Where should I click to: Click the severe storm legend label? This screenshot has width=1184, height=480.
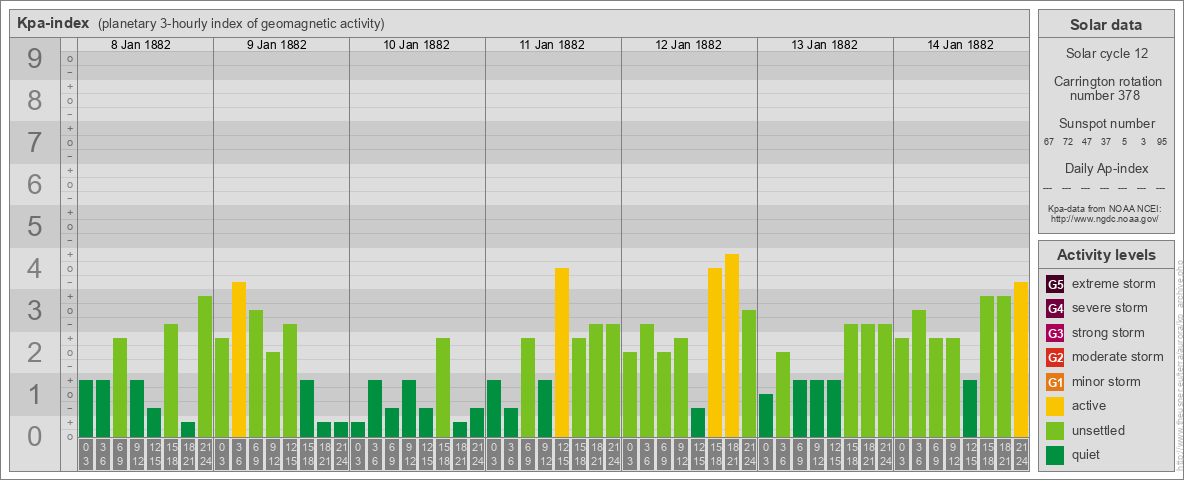coord(1110,308)
